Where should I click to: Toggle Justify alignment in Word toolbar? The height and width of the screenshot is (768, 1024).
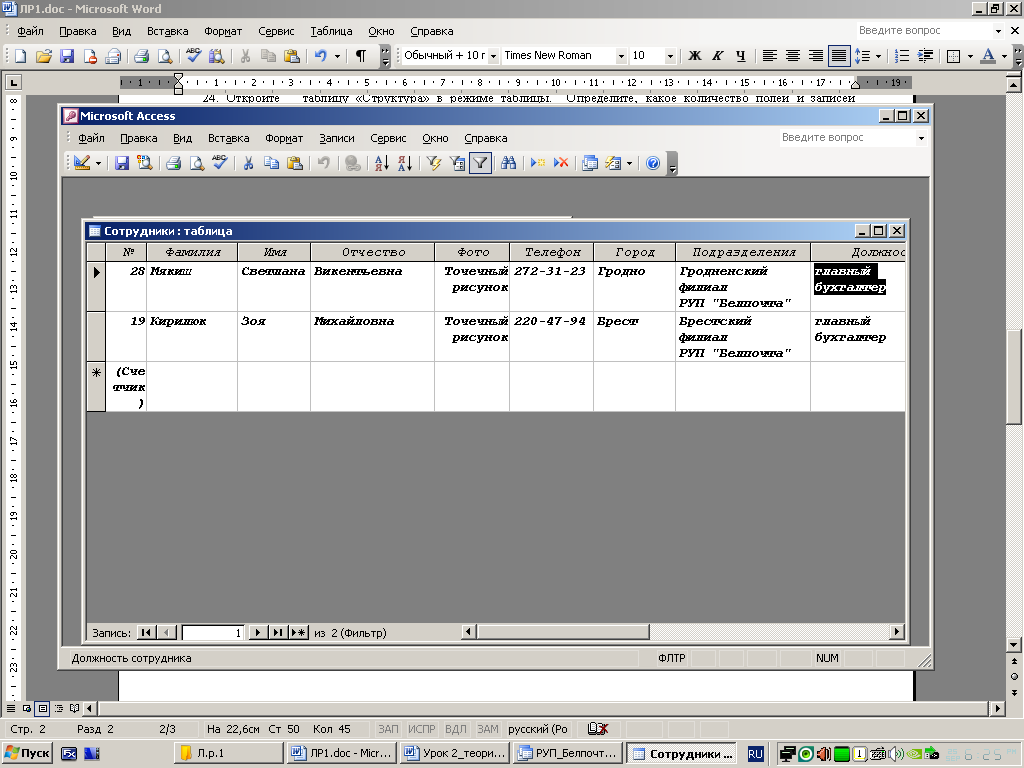[839, 56]
